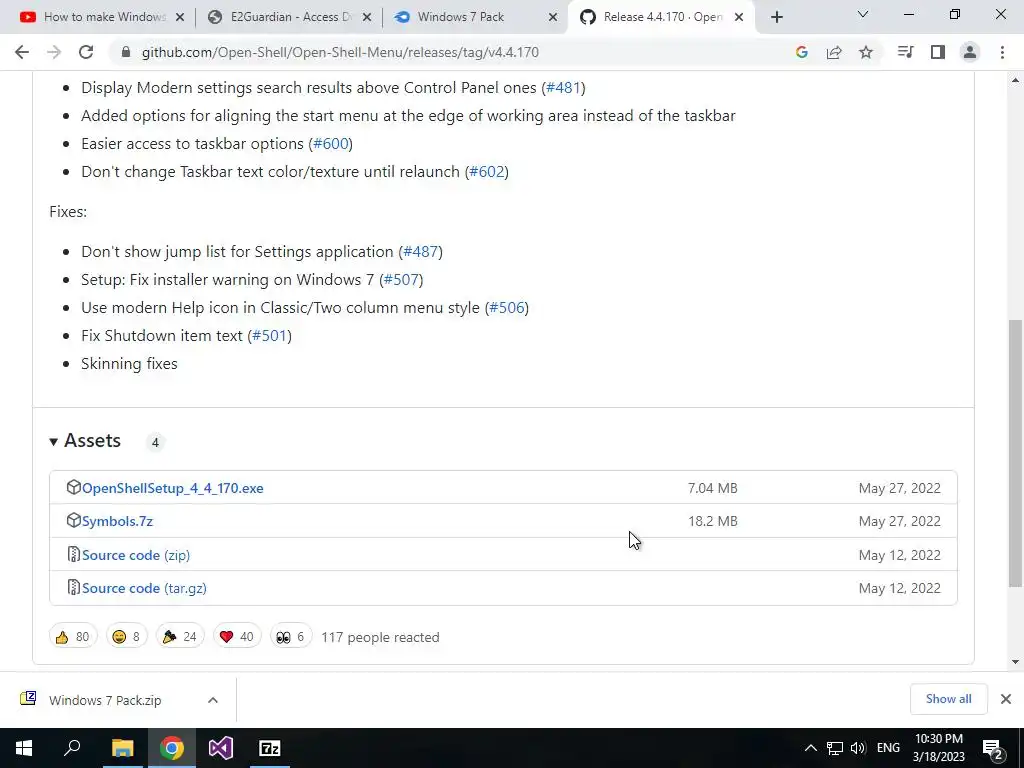Click the page vertical scrollbar thumb
Viewport: 1024px width, 768px height.
[1015, 453]
